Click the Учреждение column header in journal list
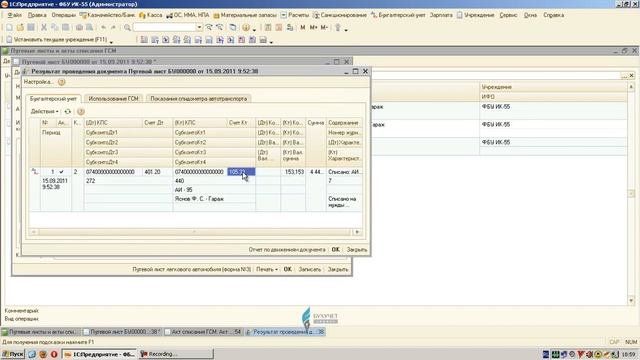Image resolution: width=640 pixels, height=360 pixels. coord(553,87)
